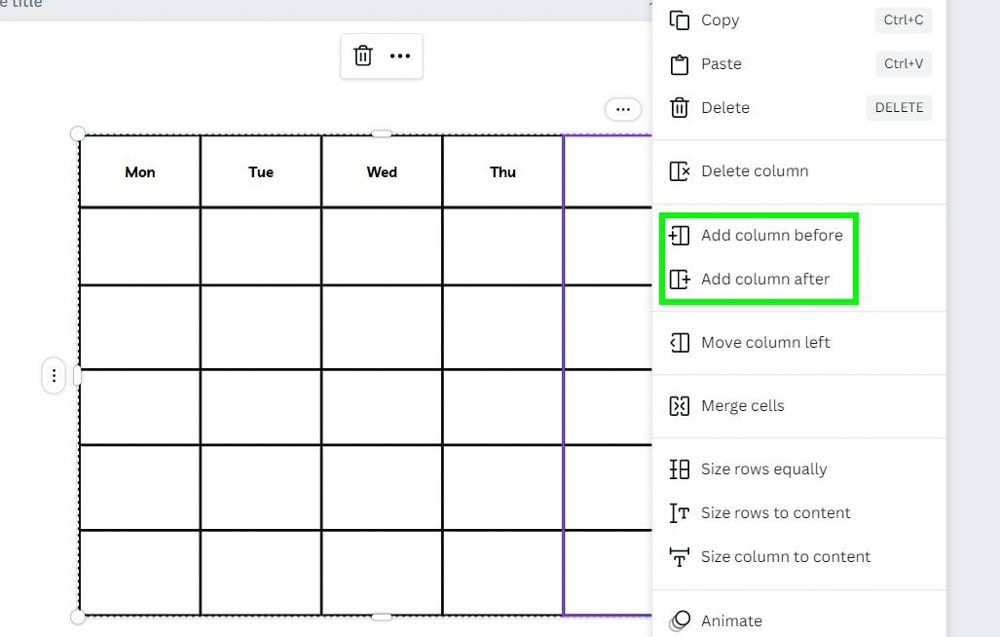1000x637 pixels.
Task: Open the three-dot menu near the top-right corner
Action: (x=623, y=109)
